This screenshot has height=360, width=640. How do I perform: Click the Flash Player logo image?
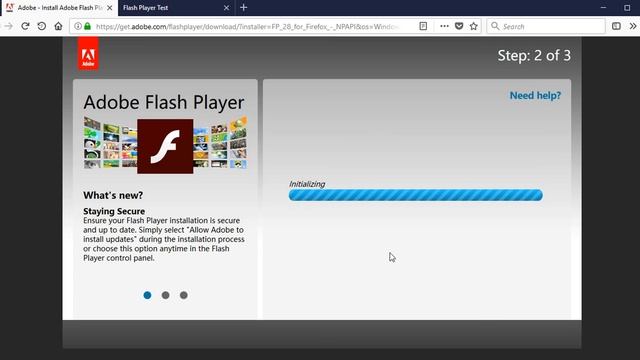coord(165,146)
